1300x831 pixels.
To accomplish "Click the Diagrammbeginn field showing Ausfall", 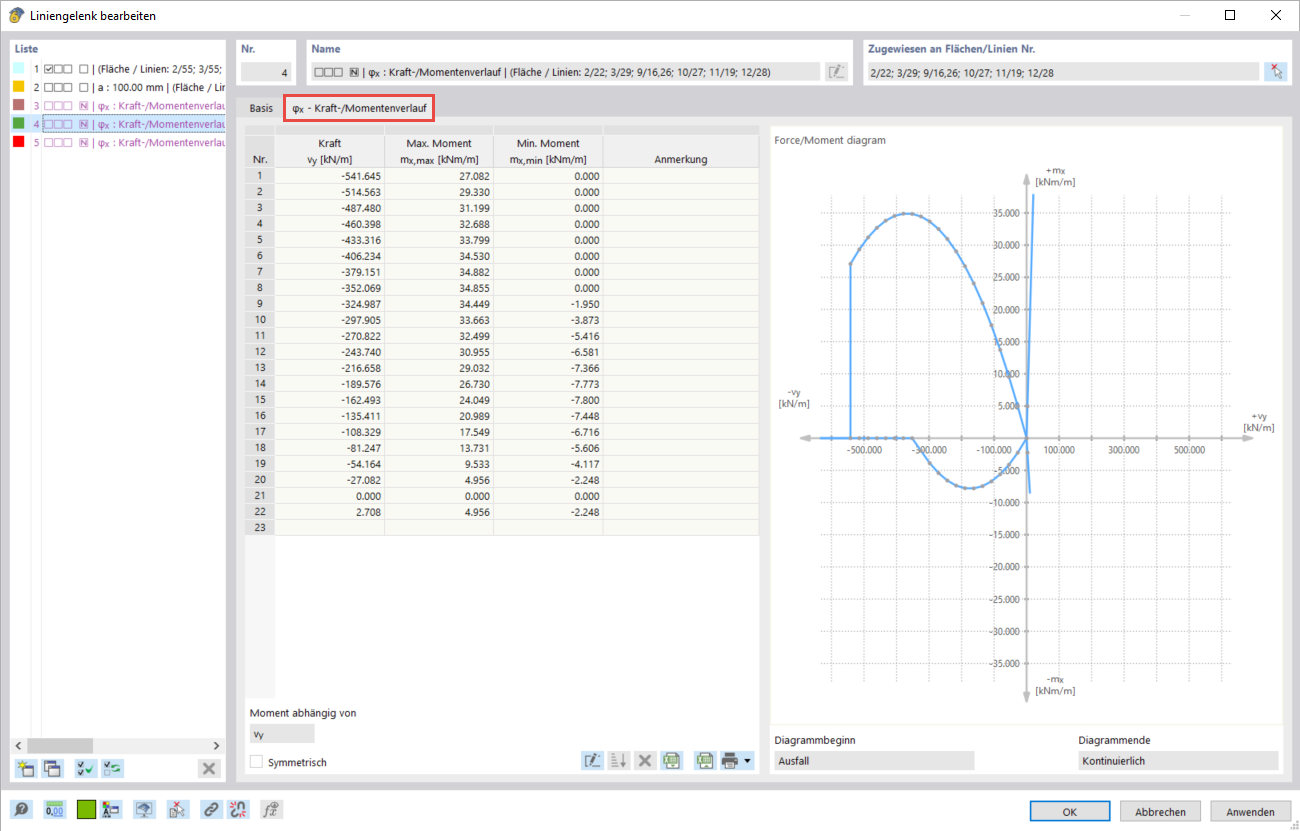I will (x=873, y=761).
